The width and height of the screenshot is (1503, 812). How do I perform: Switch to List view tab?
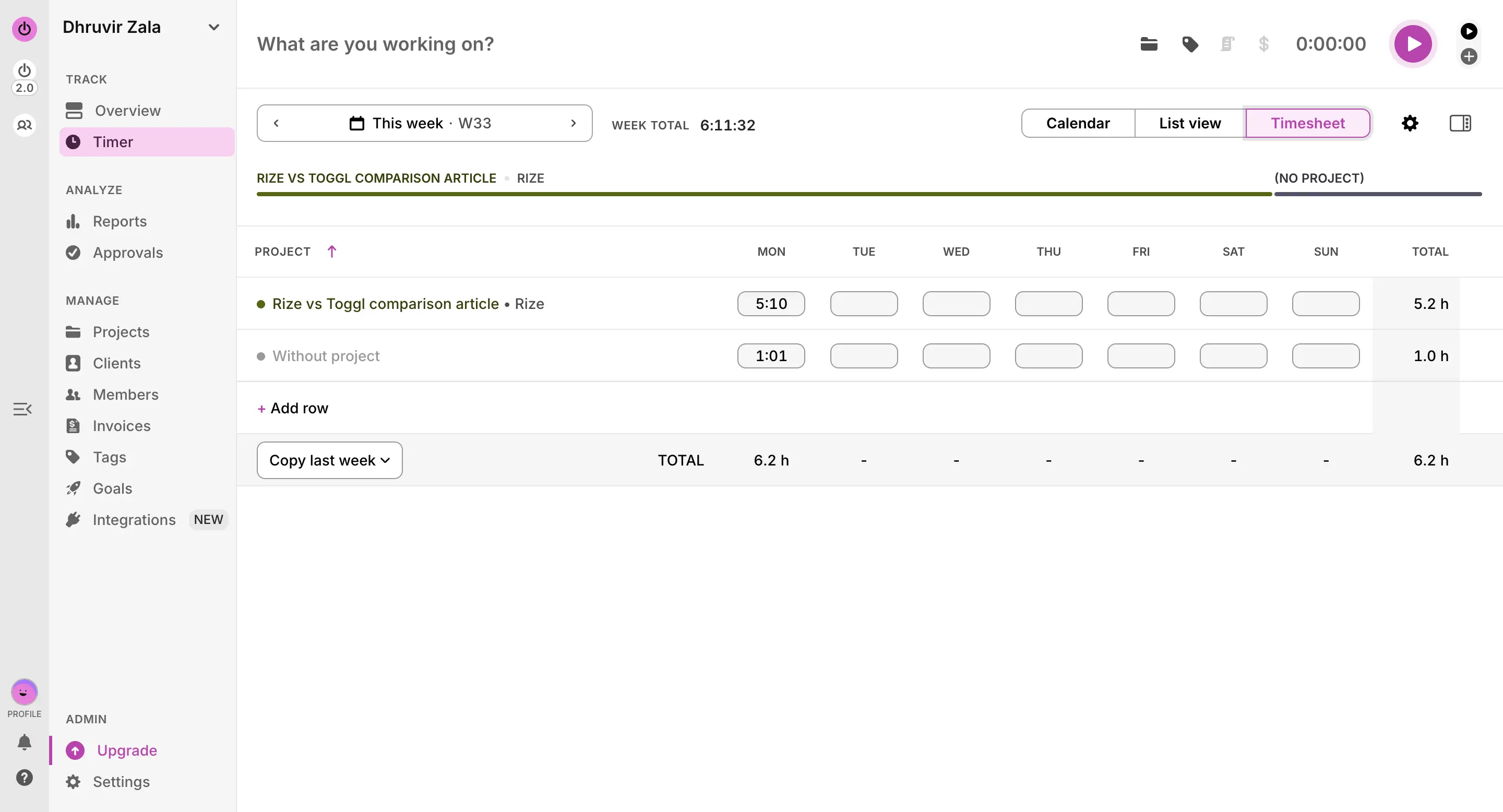point(1190,123)
